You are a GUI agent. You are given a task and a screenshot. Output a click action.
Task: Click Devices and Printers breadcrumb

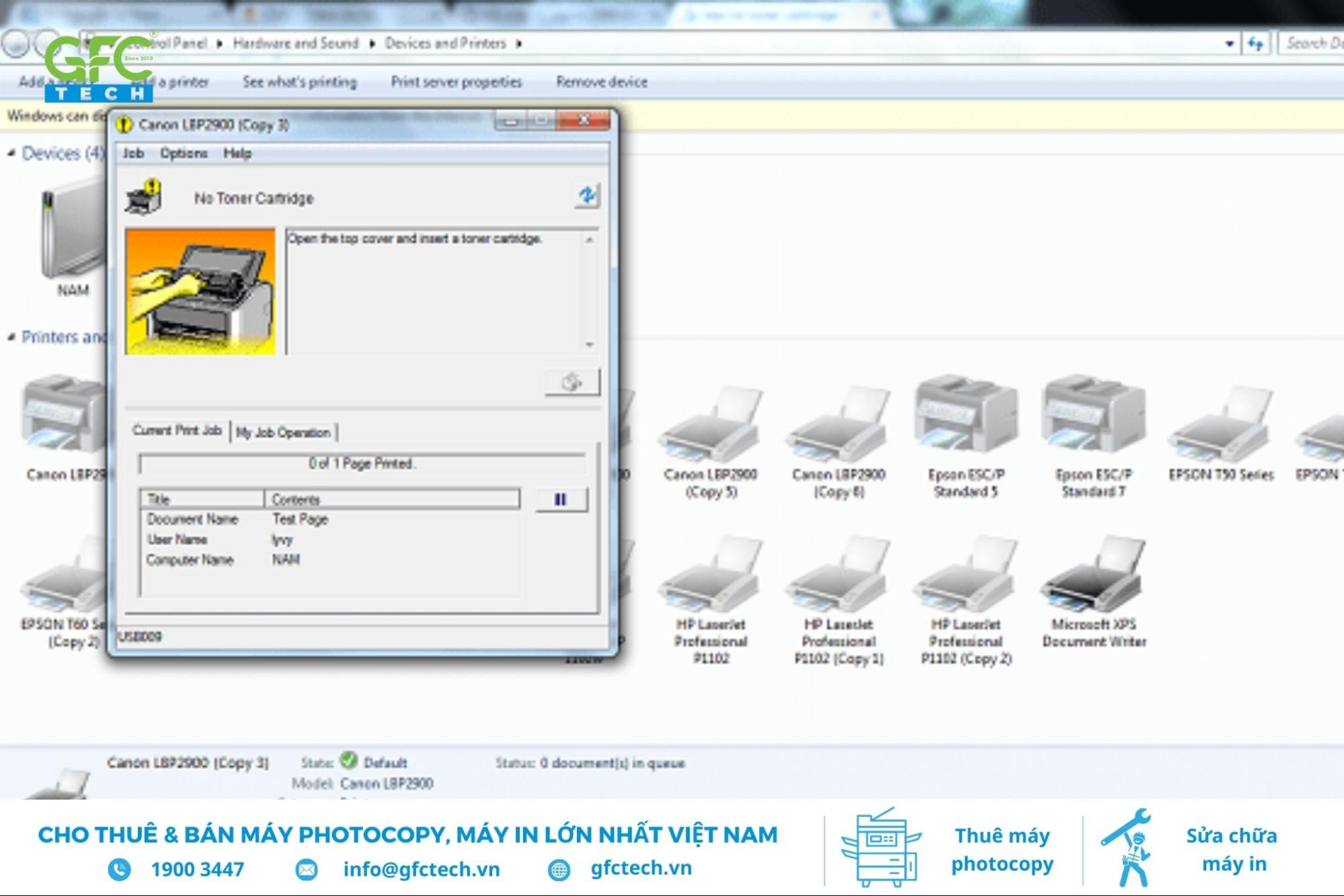445,43
